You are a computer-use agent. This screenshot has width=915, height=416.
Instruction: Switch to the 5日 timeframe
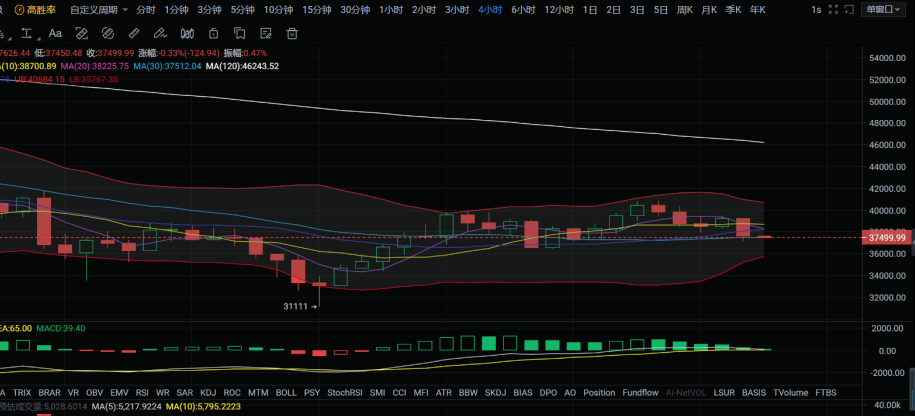[x=661, y=9]
